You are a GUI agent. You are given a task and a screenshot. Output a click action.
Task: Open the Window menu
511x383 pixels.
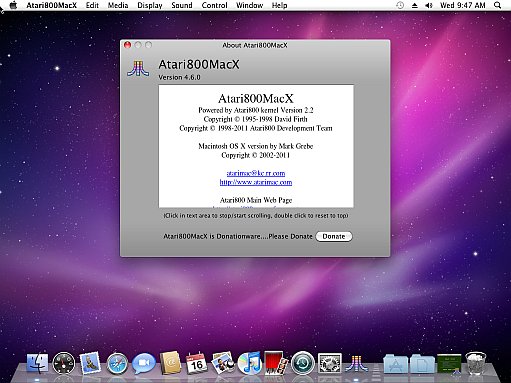tap(249, 5)
